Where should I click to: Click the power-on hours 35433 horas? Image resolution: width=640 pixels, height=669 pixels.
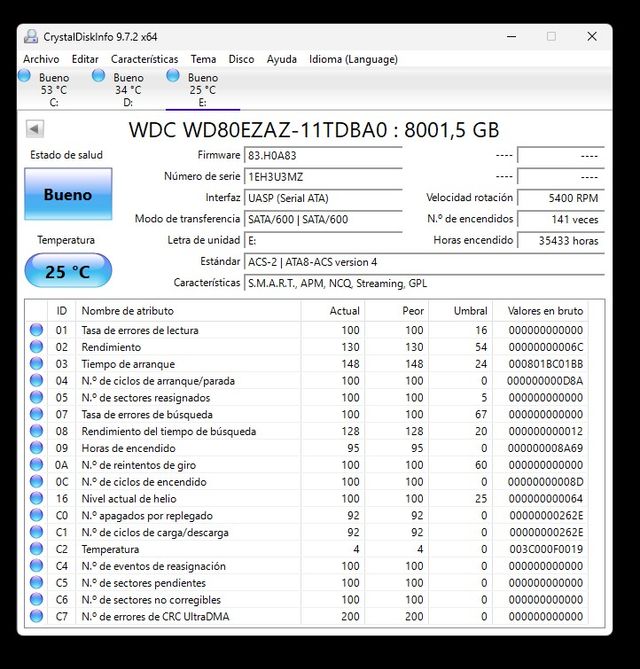coord(561,241)
